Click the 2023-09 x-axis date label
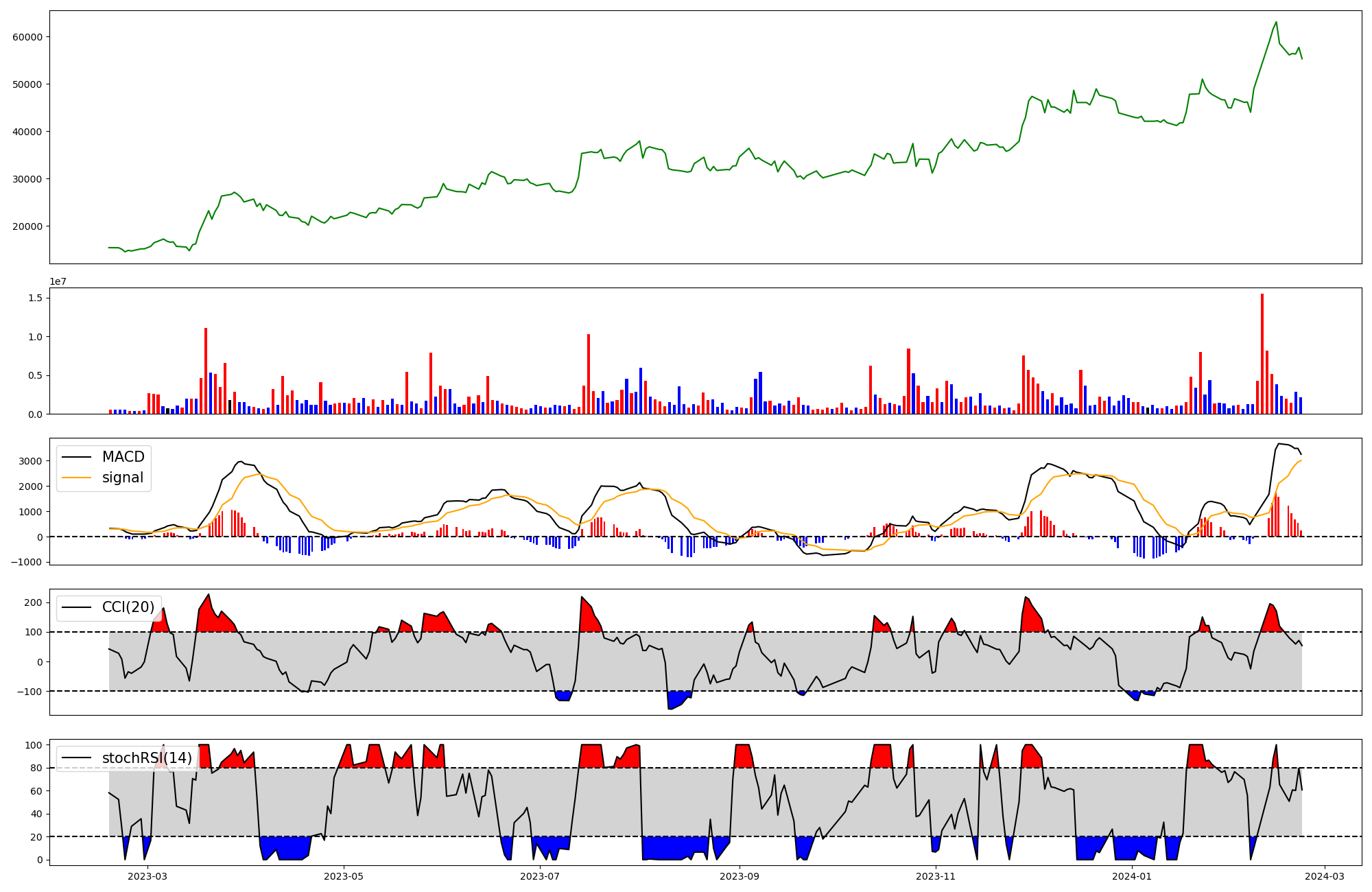1372x892 pixels. pyautogui.click(x=740, y=876)
